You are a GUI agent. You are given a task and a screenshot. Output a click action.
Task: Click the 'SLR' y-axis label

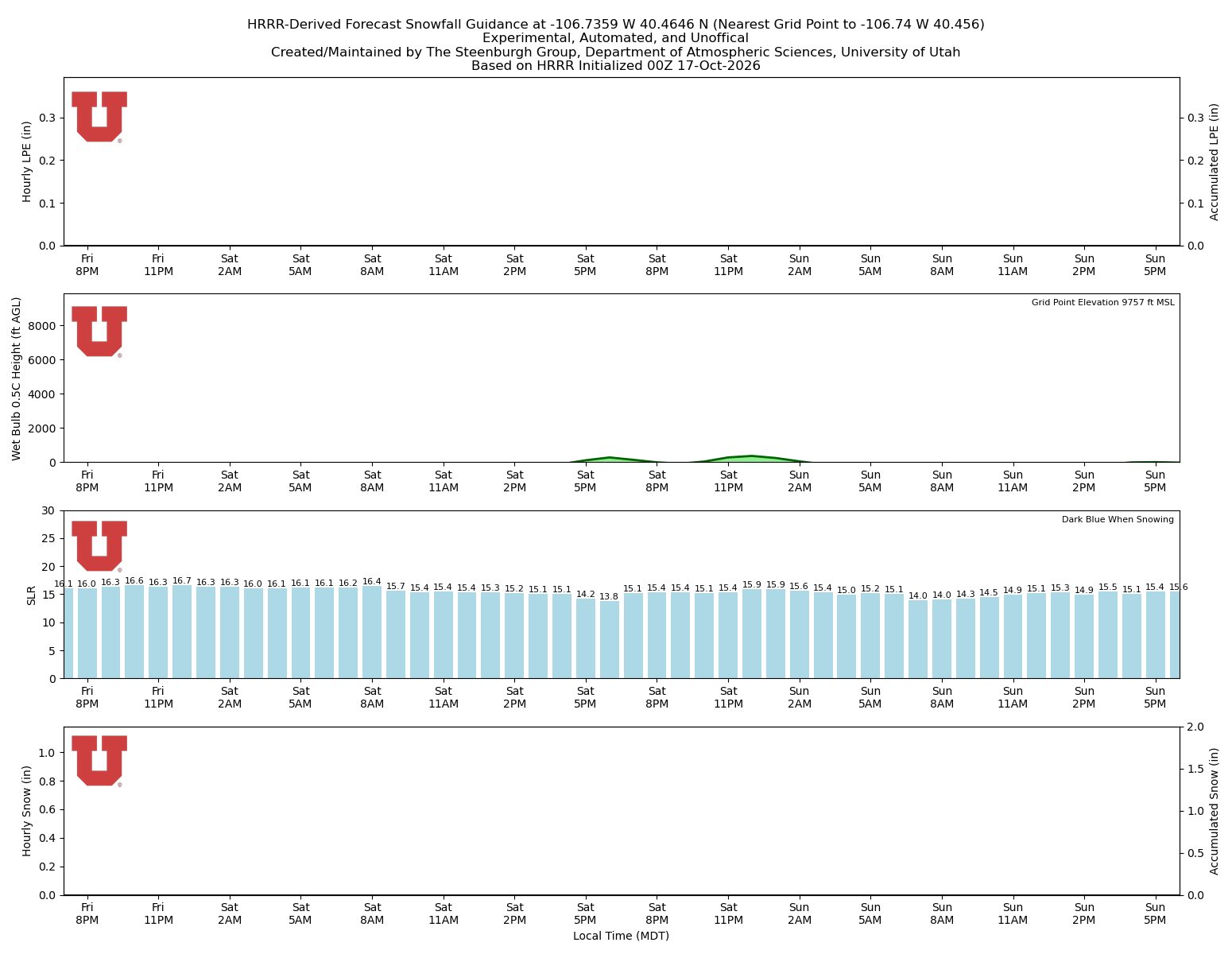32,595
